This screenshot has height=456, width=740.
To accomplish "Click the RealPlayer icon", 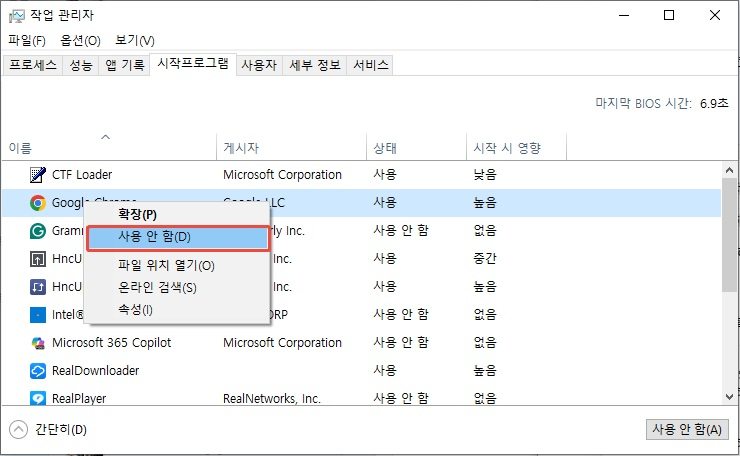I will pos(38,398).
